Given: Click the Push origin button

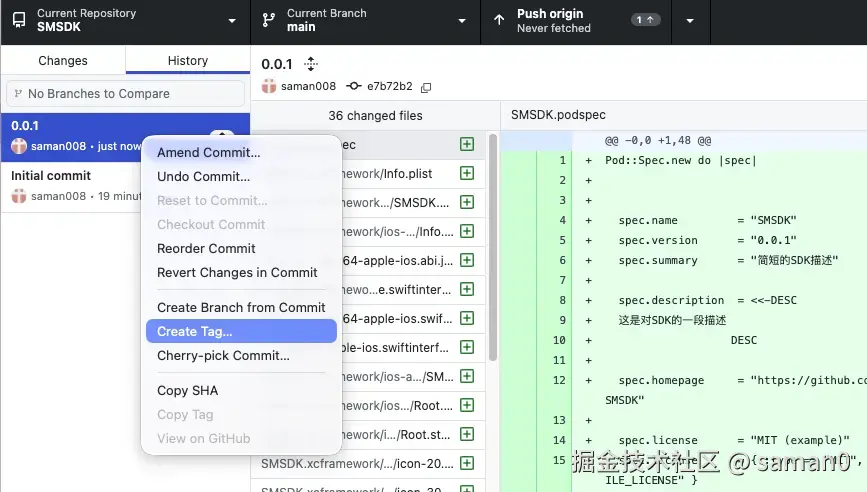Looking at the screenshot, I should pyautogui.click(x=576, y=21).
